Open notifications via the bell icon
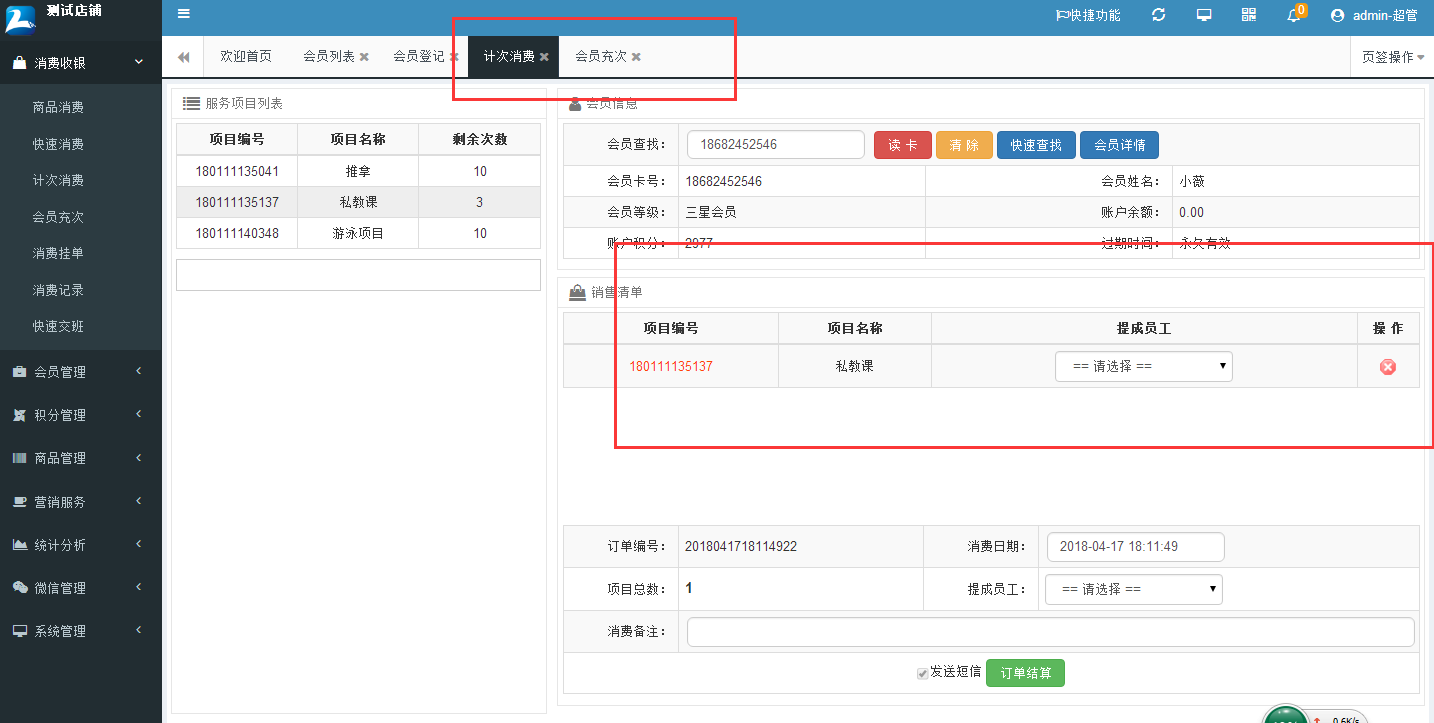The width and height of the screenshot is (1434, 723). (1293, 15)
